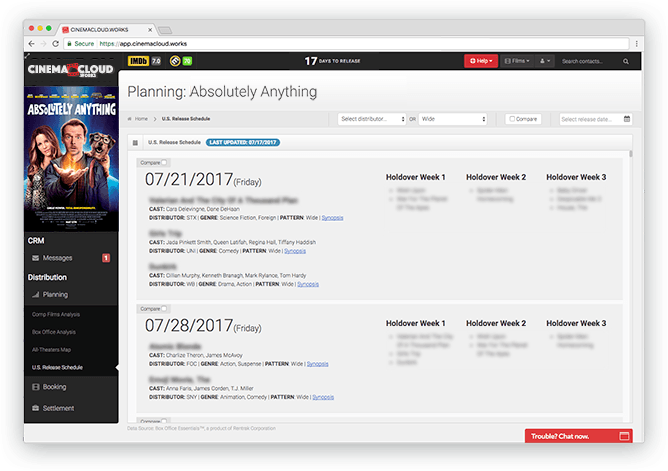The height and width of the screenshot is (471, 668).
Task: Open the Wide release pattern dropdown
Action: (452, 119)
